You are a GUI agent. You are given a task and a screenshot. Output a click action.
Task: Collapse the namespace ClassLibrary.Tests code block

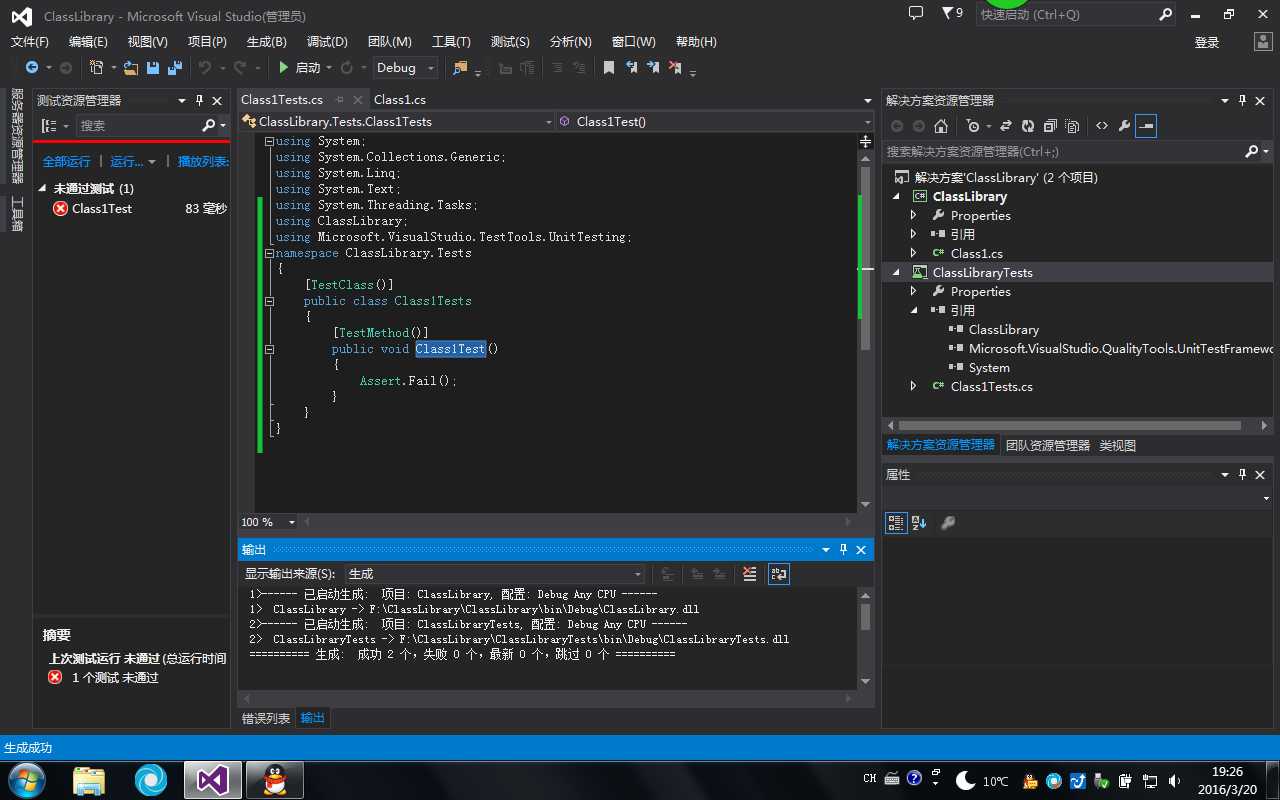point(269,253)
